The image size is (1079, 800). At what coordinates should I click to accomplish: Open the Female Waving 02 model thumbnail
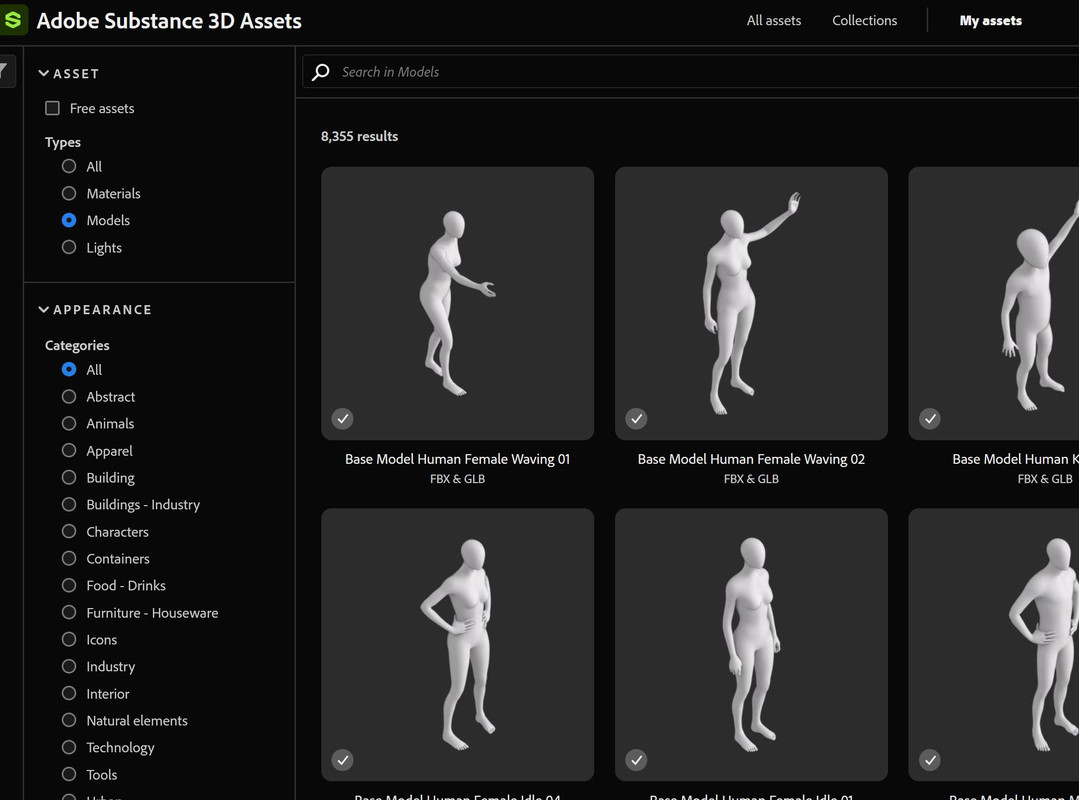[x=751, y=303]
